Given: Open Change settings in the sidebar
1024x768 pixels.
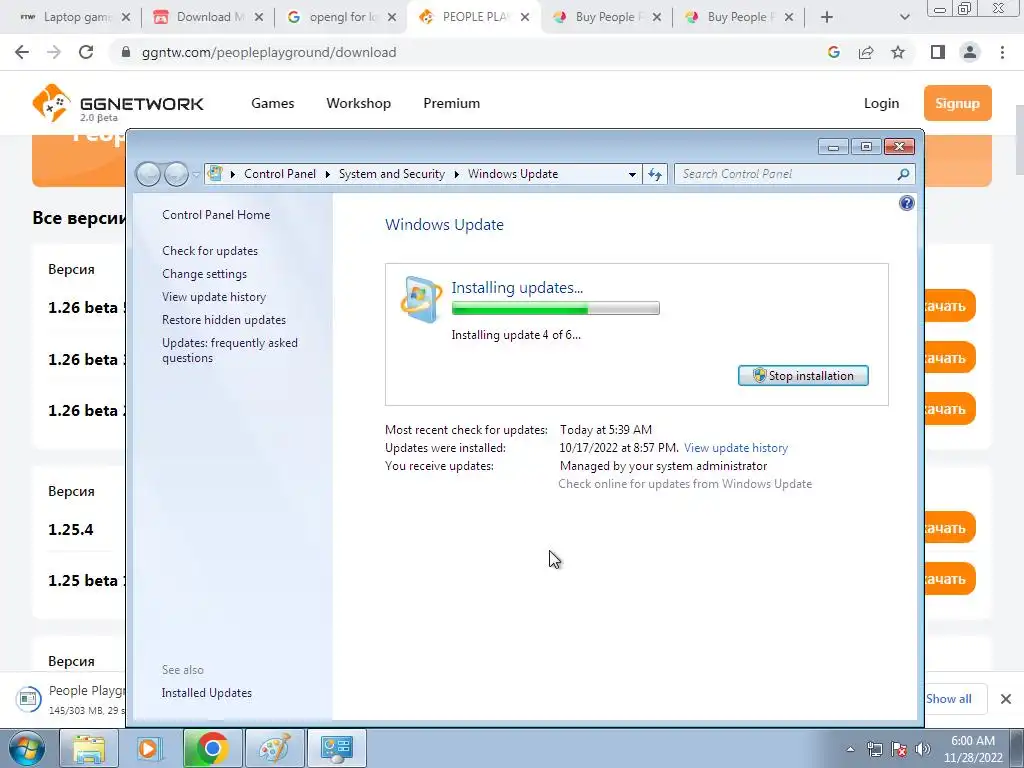Looking at the screenshot, I should tap(204, 274).
